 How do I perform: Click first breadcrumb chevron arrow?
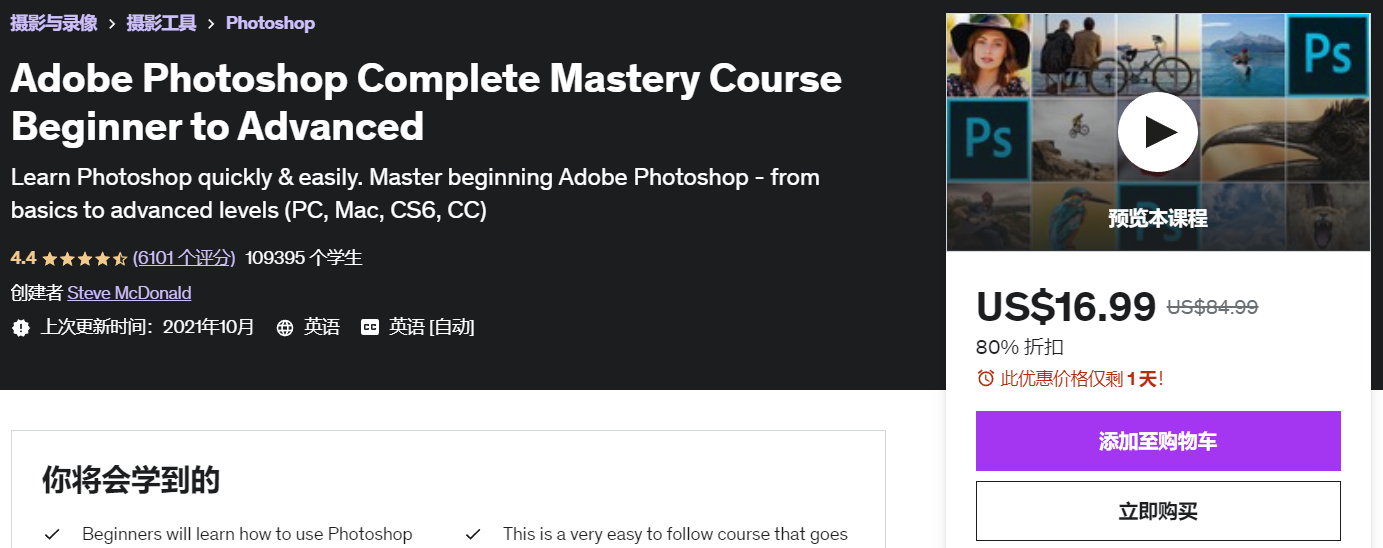click(x=112, y=23)
